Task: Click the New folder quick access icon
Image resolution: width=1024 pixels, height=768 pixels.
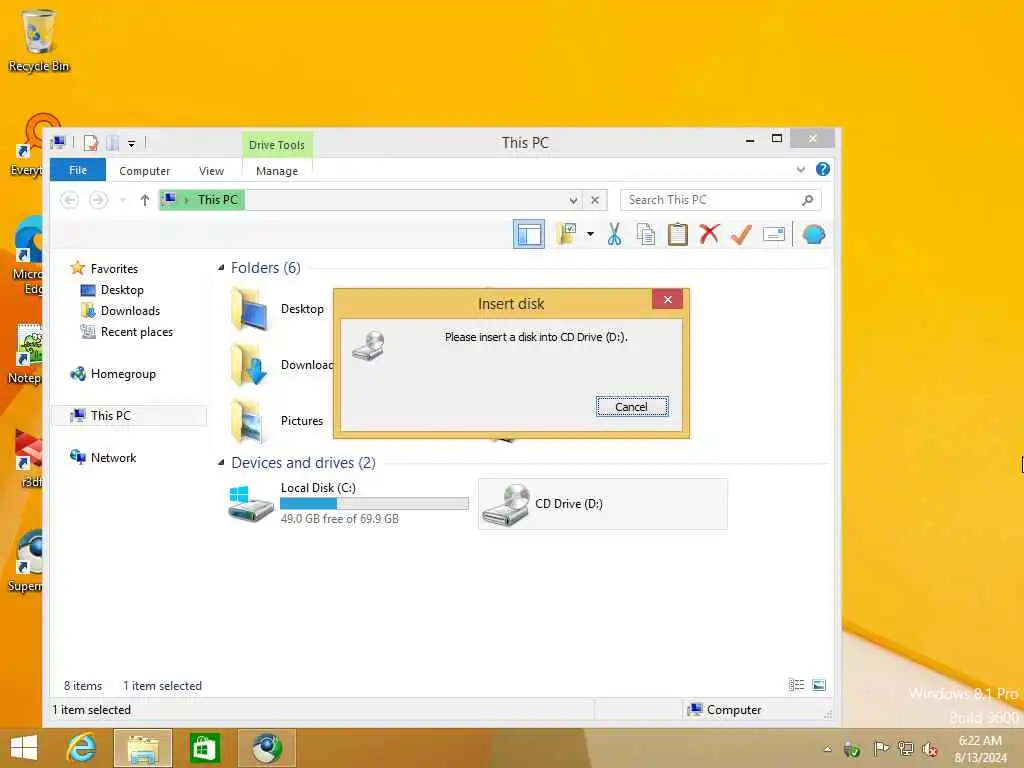Action: pyautogui.click(x=112, y=142)
